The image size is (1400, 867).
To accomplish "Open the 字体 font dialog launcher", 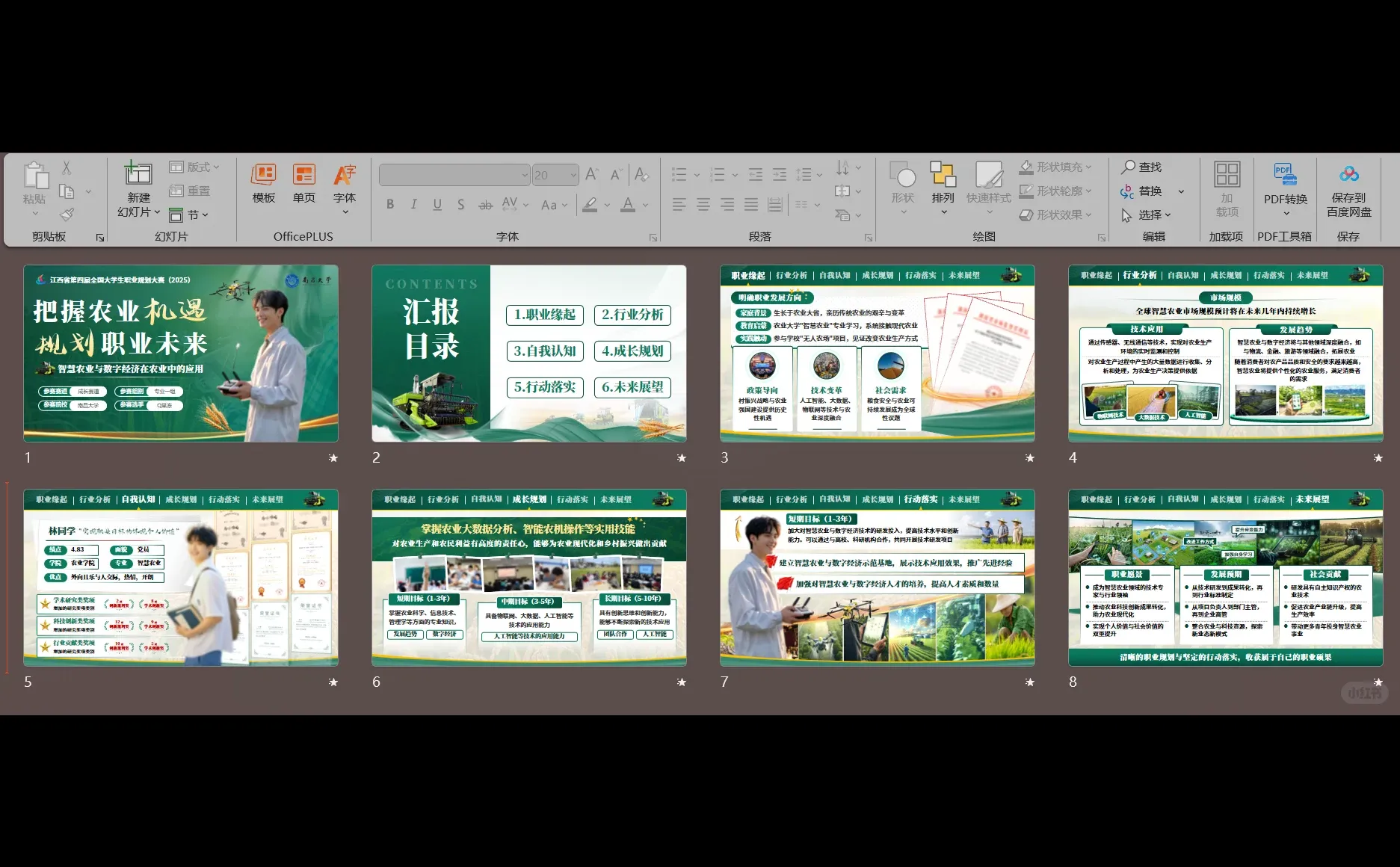I will coord(653,238).
